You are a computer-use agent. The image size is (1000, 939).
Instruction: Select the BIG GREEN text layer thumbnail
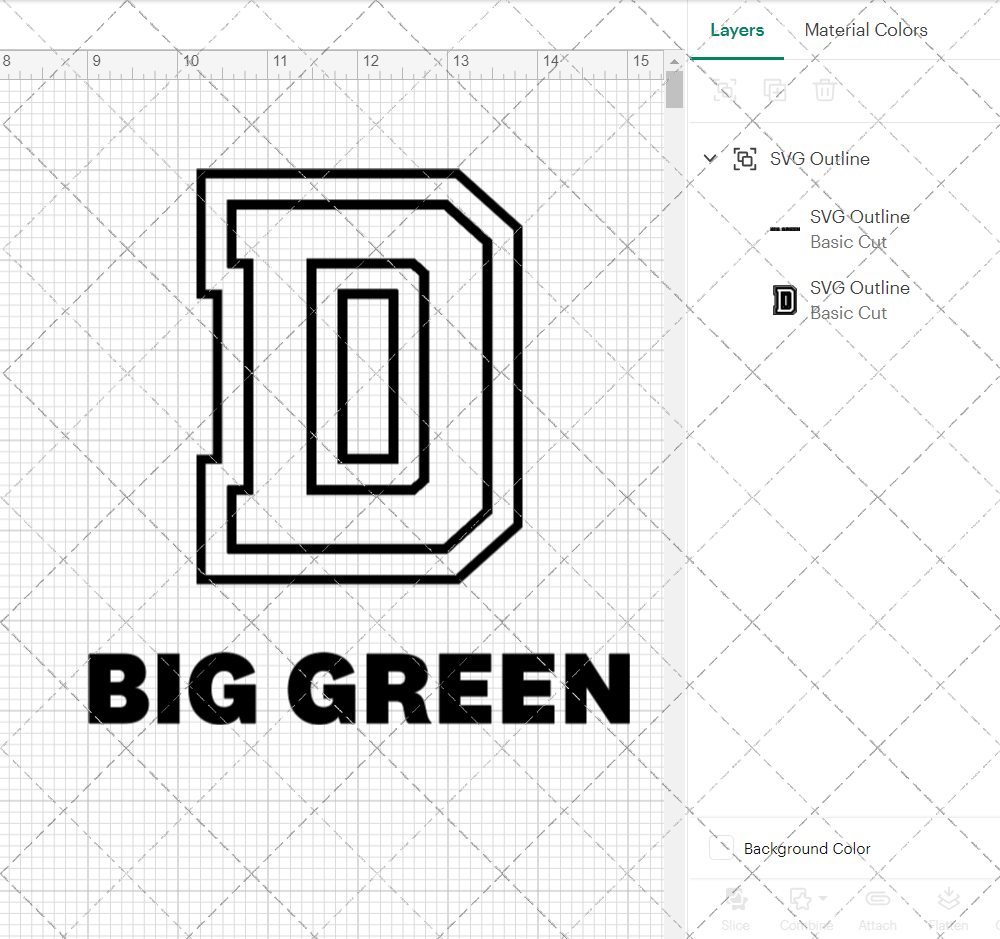pos(785,229)
